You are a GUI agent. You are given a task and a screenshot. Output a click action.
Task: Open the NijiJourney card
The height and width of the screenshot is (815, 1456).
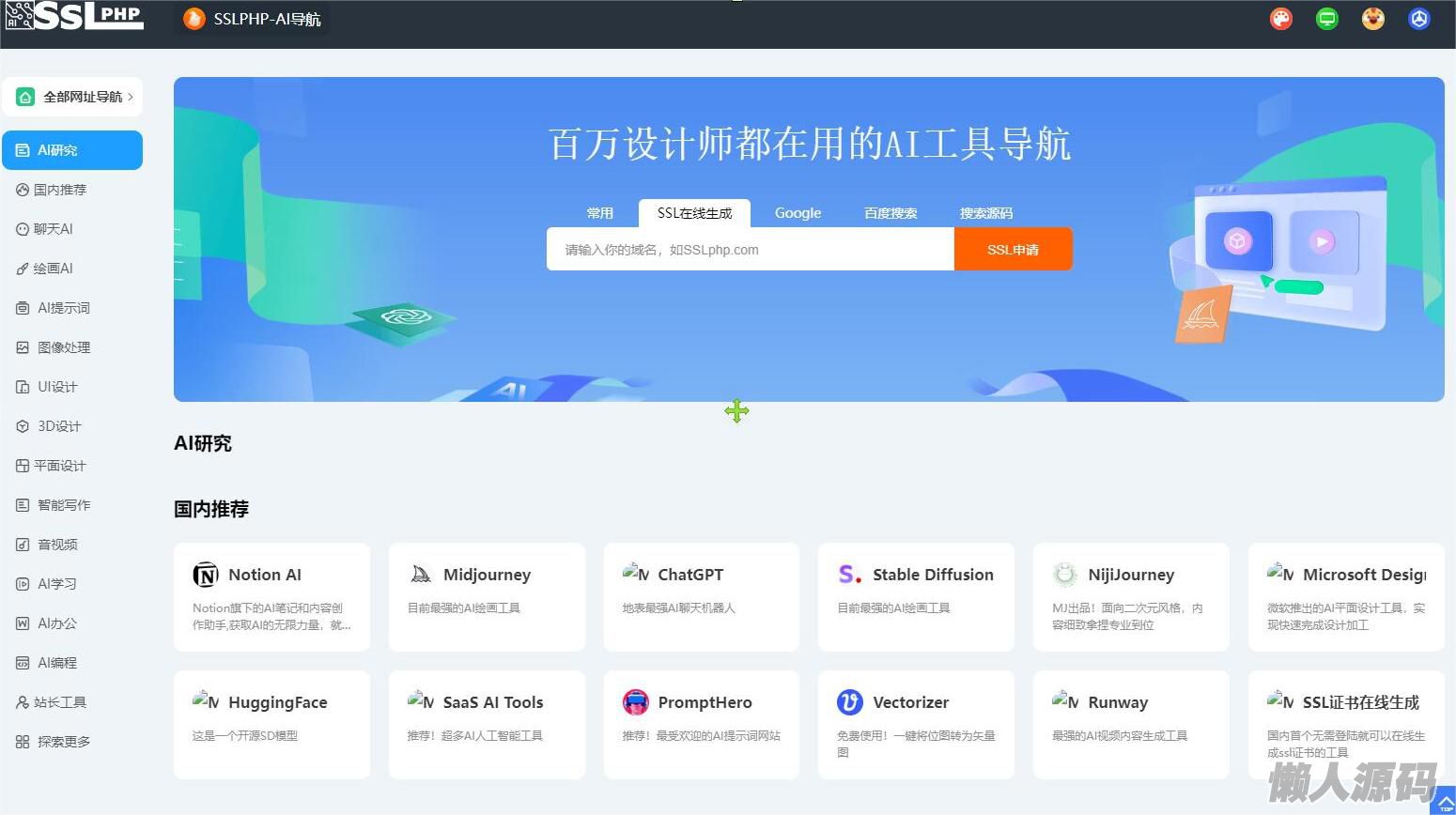[x=1131, y=597]
